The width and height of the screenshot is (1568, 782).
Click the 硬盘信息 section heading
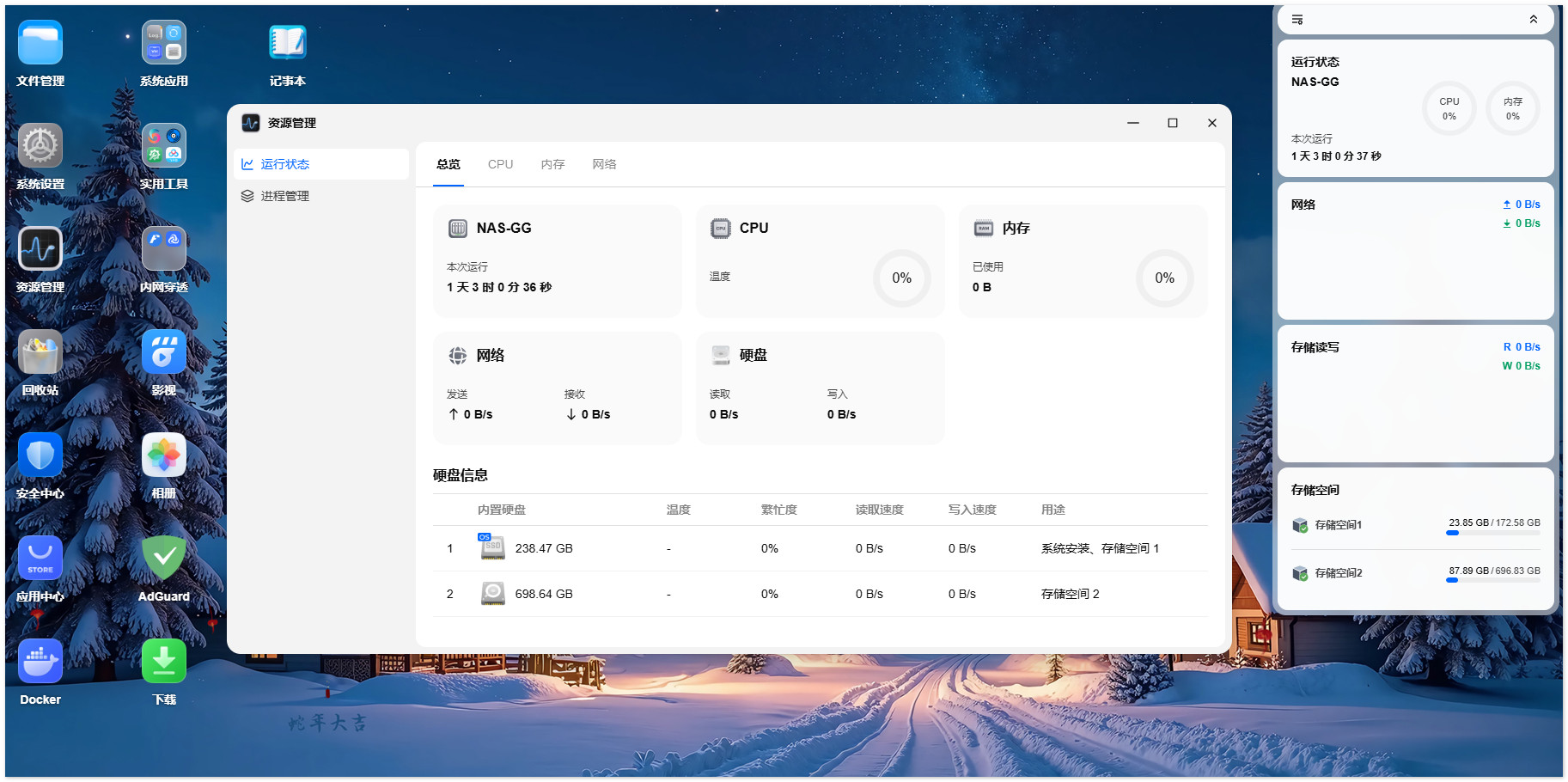click(x=461, y=475)
